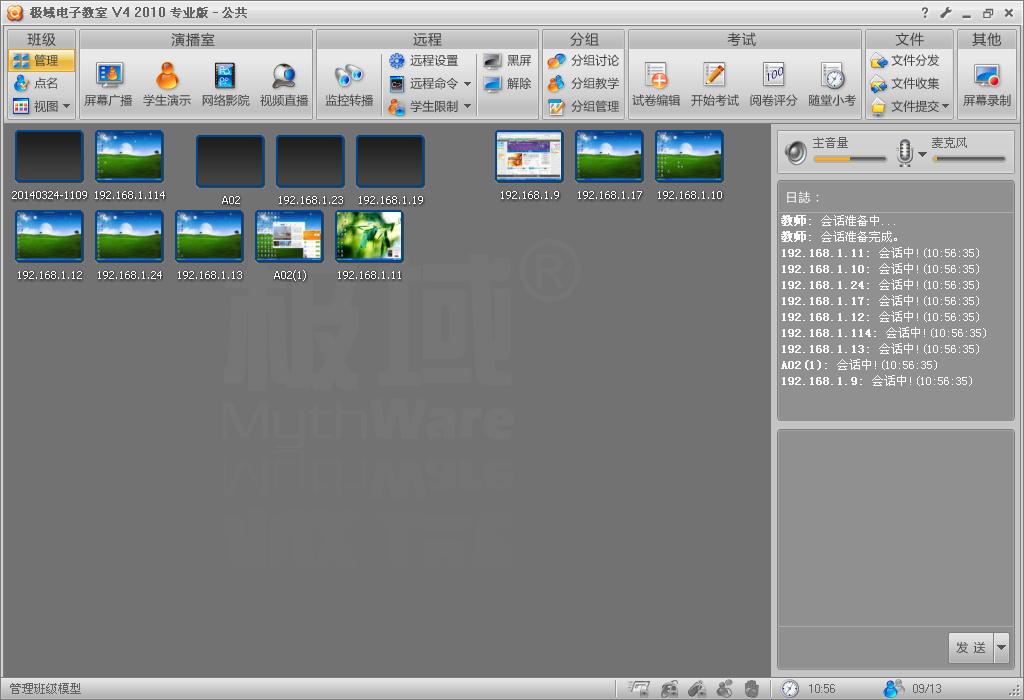Expand the 视图 view dropdown

coord(42,106)
